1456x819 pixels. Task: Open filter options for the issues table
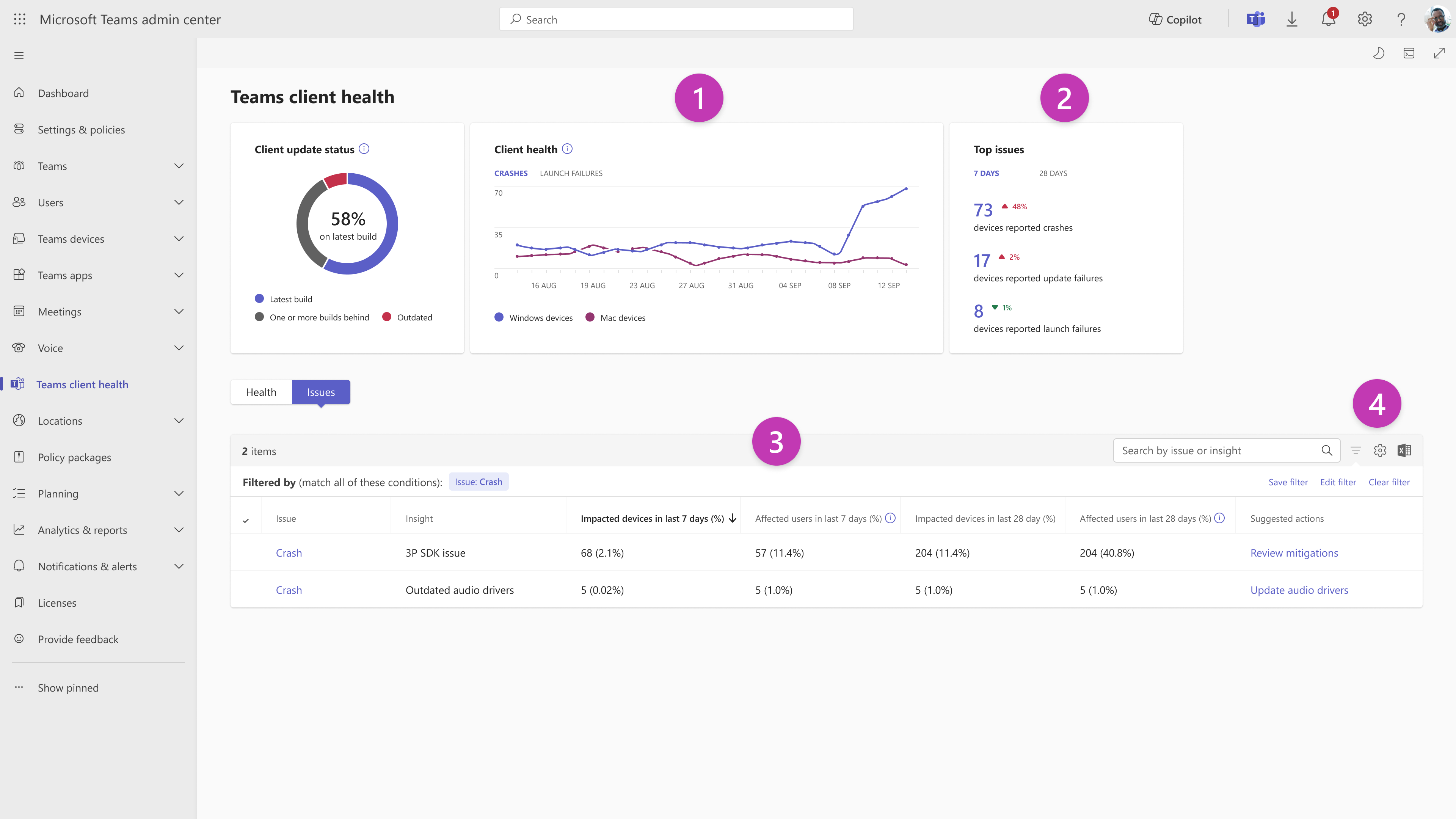click(1356, 450)
